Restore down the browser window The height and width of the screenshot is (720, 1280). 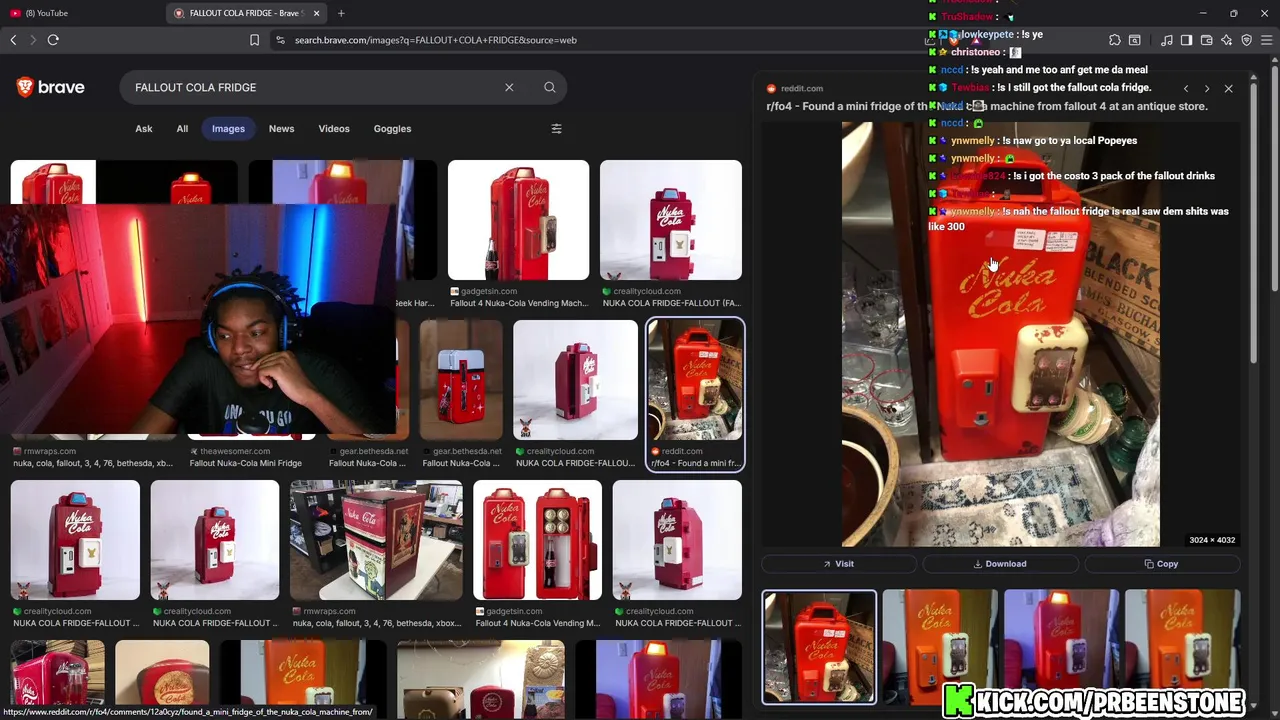(1234, 13)
